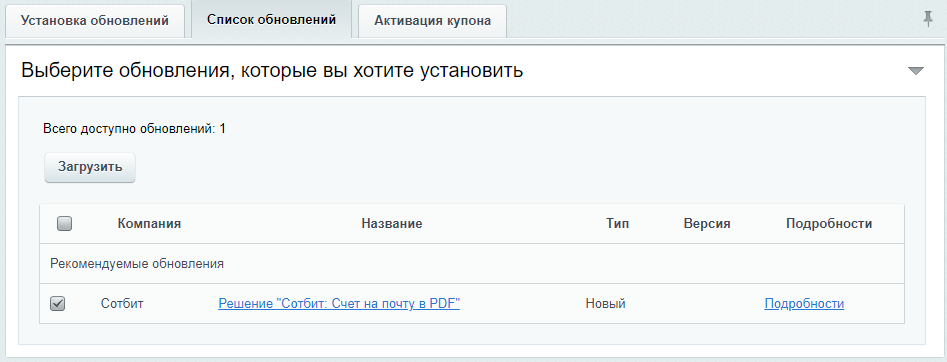
Task: Click the Название column header
Action: pyautogui.click(x=391, y=224)
